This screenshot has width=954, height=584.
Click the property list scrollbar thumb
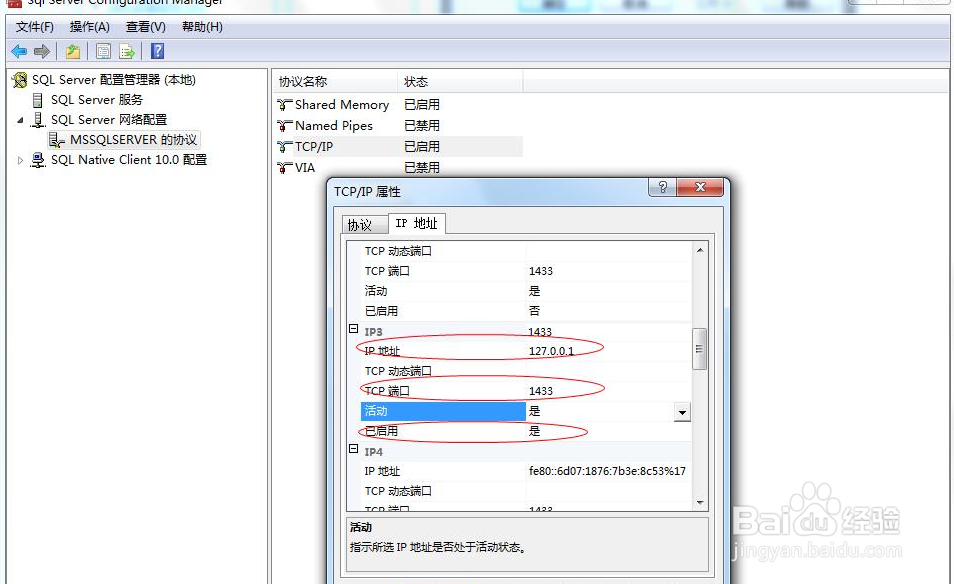pyautogui.click(x=700, y=349)
